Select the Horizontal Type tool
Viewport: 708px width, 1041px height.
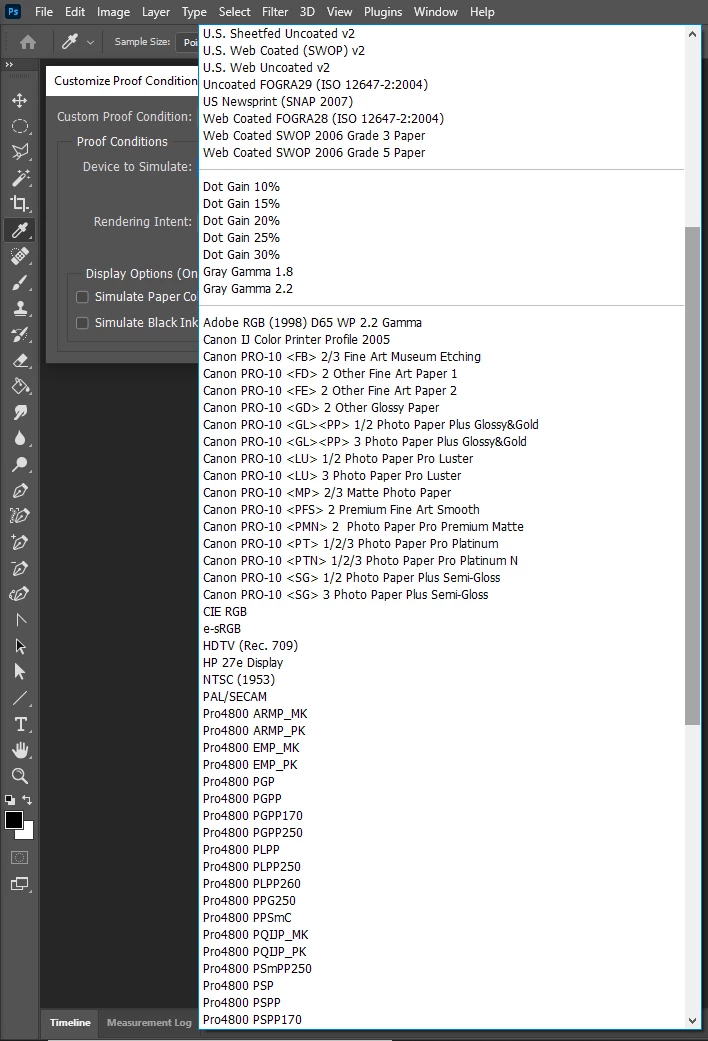[x=20, y=724]
